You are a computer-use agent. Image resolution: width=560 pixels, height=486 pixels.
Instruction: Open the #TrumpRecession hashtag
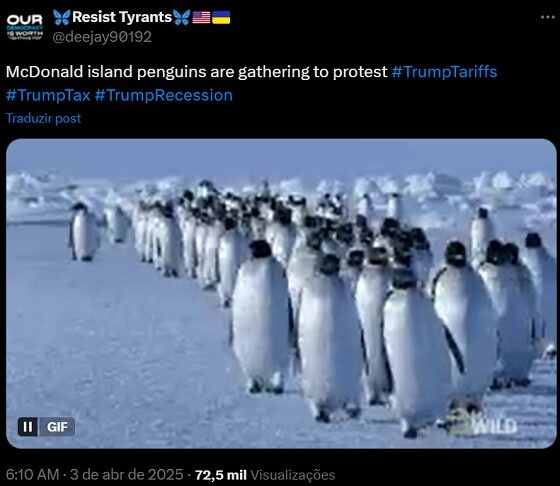[x=164, y=95]
